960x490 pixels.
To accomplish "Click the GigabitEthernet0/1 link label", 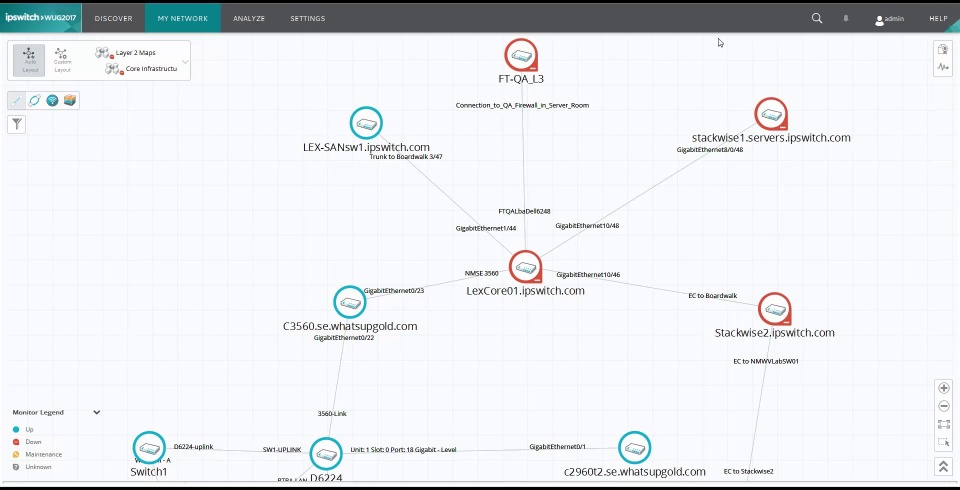I will [557, 447].
